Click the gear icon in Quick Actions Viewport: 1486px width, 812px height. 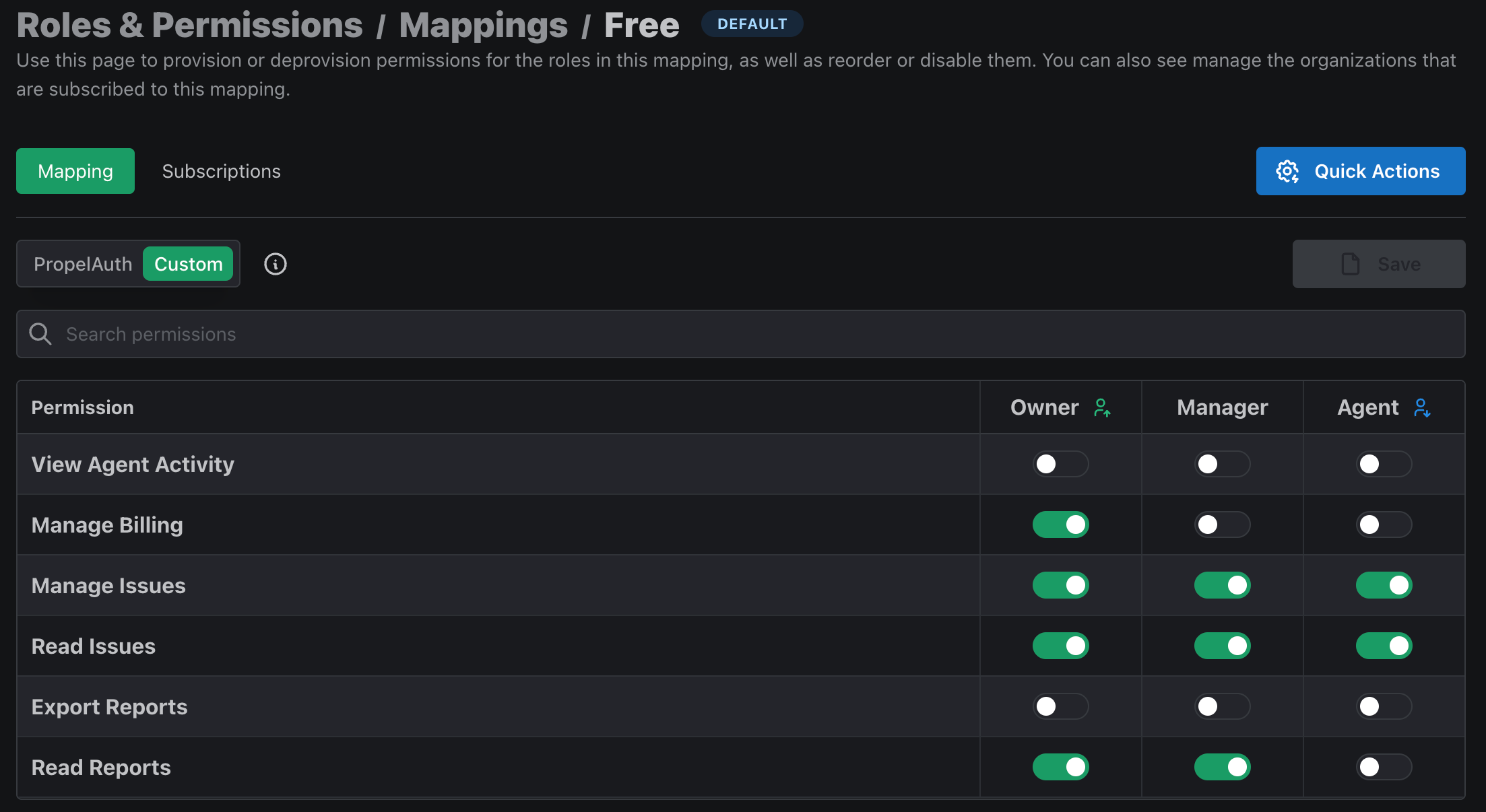coord(1287,171)
